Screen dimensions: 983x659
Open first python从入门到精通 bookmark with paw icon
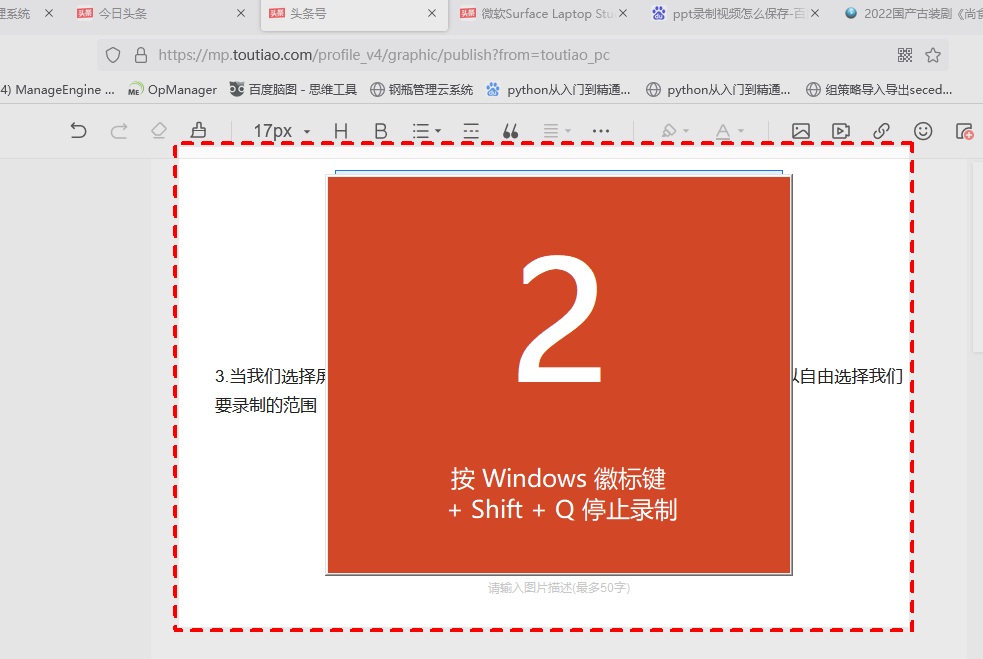tap(558, 90)
